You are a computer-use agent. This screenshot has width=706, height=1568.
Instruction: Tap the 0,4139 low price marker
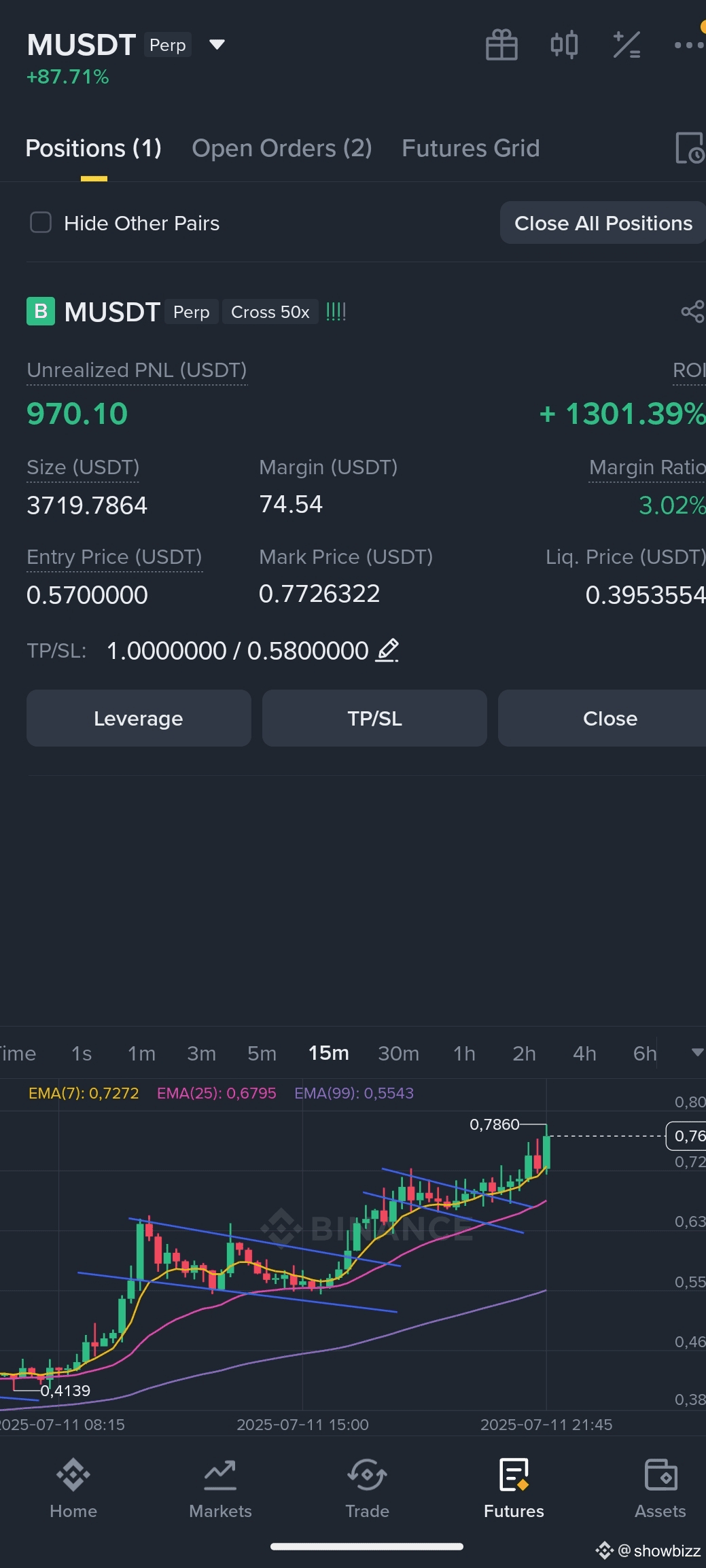tap(65, 1391)
